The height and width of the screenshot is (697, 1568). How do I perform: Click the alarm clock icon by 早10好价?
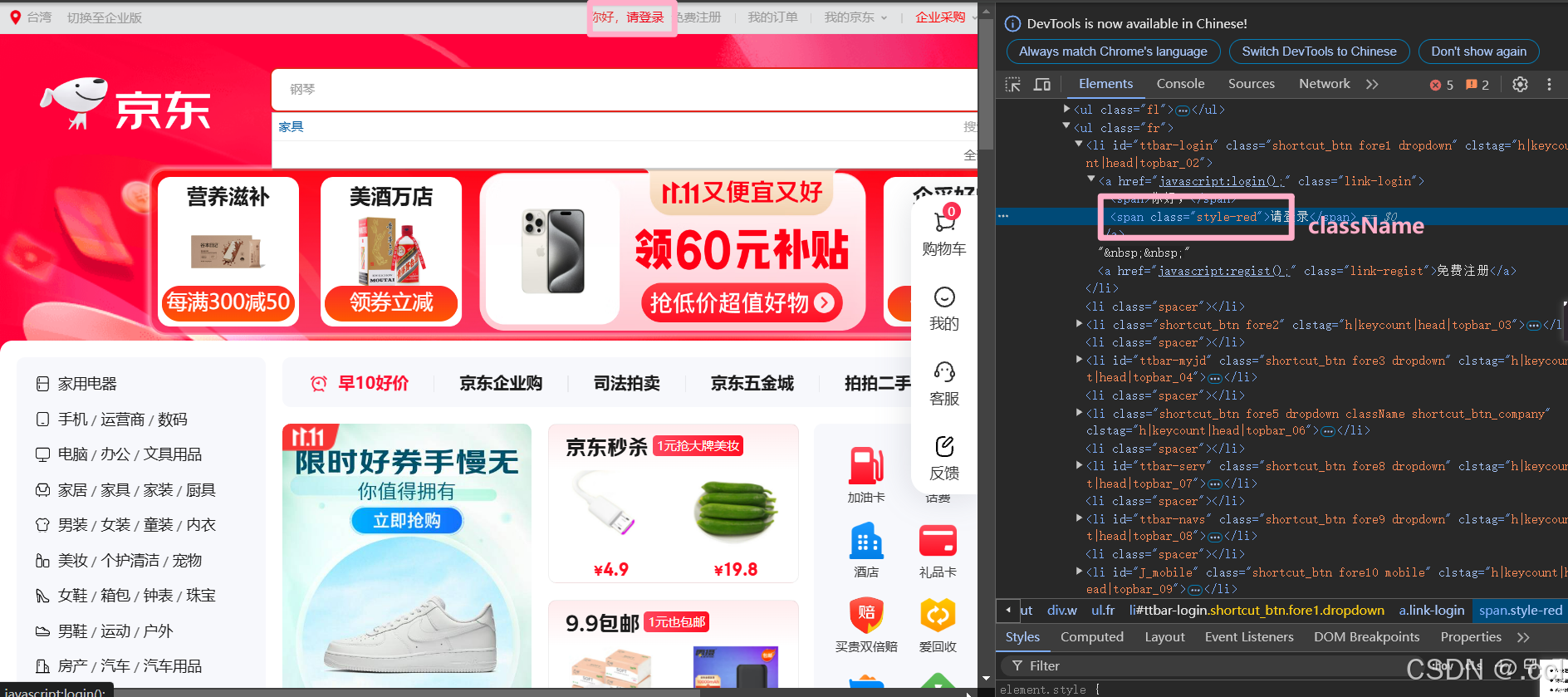tap(319, 383)
